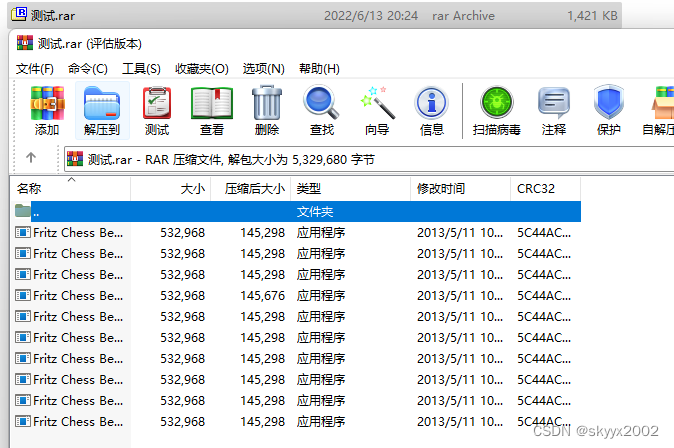Click the archive path address field
This screenshot has width=674, height=448.
(370, 160)
